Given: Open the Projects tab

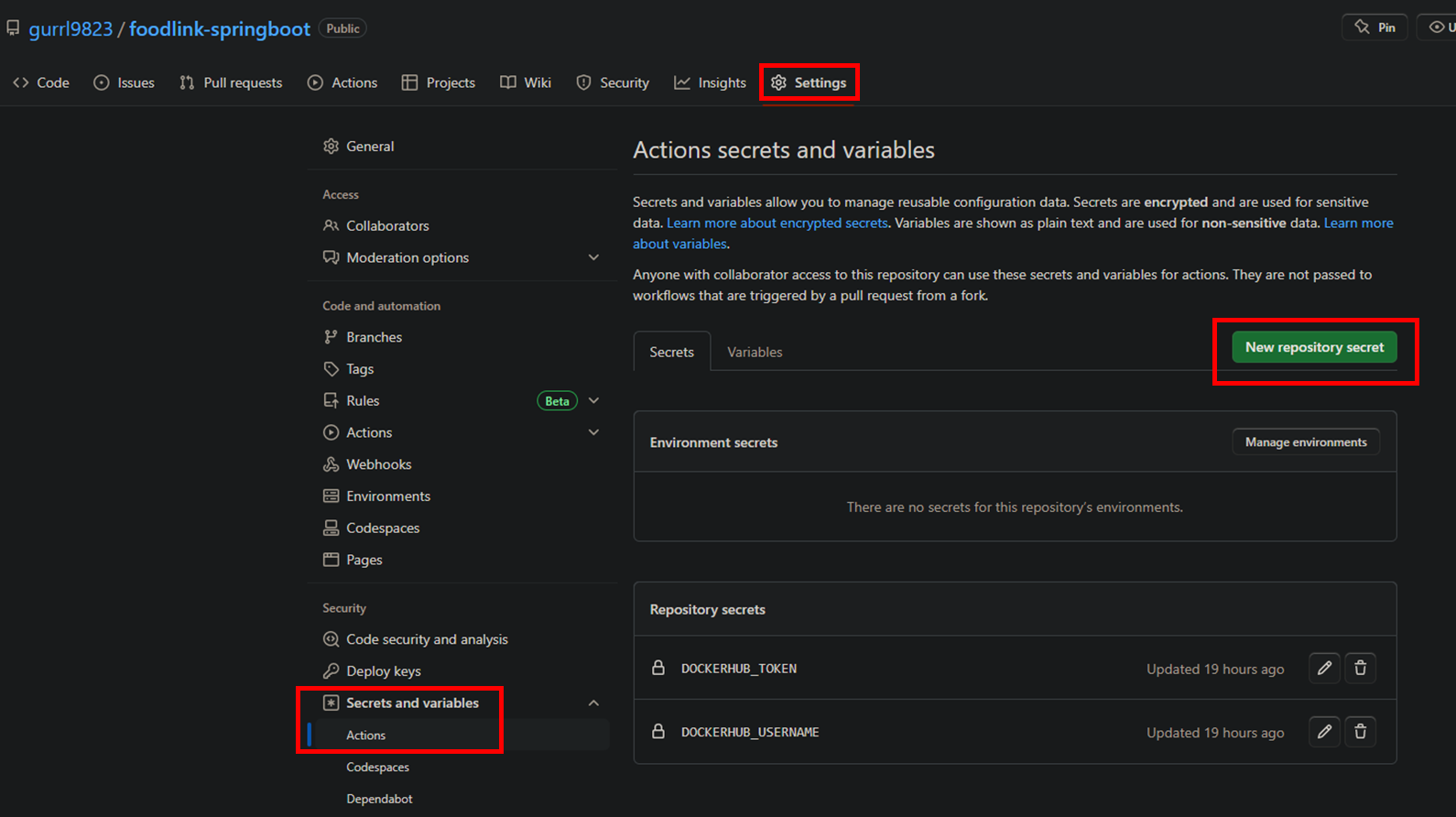Looking at the screenshot, I should pyautogui.click(x=439, y=82).
